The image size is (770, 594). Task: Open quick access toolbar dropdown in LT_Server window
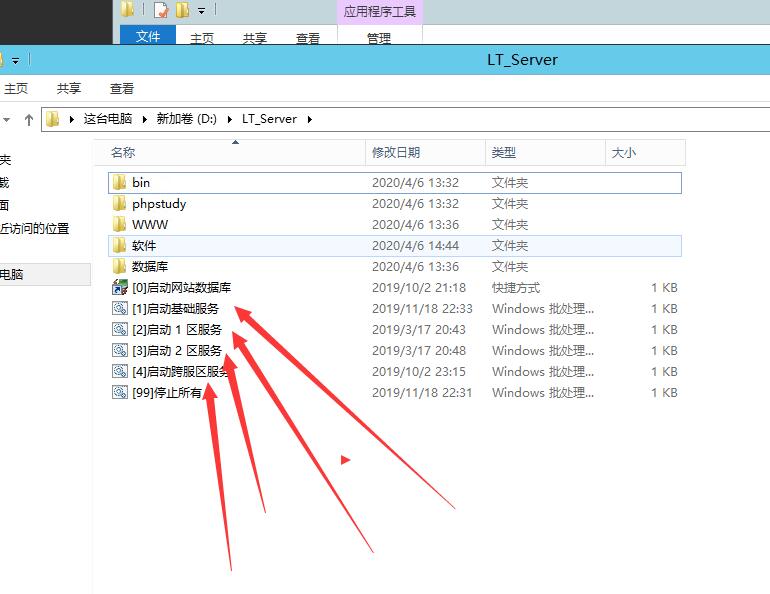pyautogui.click(x=16, y=61)
